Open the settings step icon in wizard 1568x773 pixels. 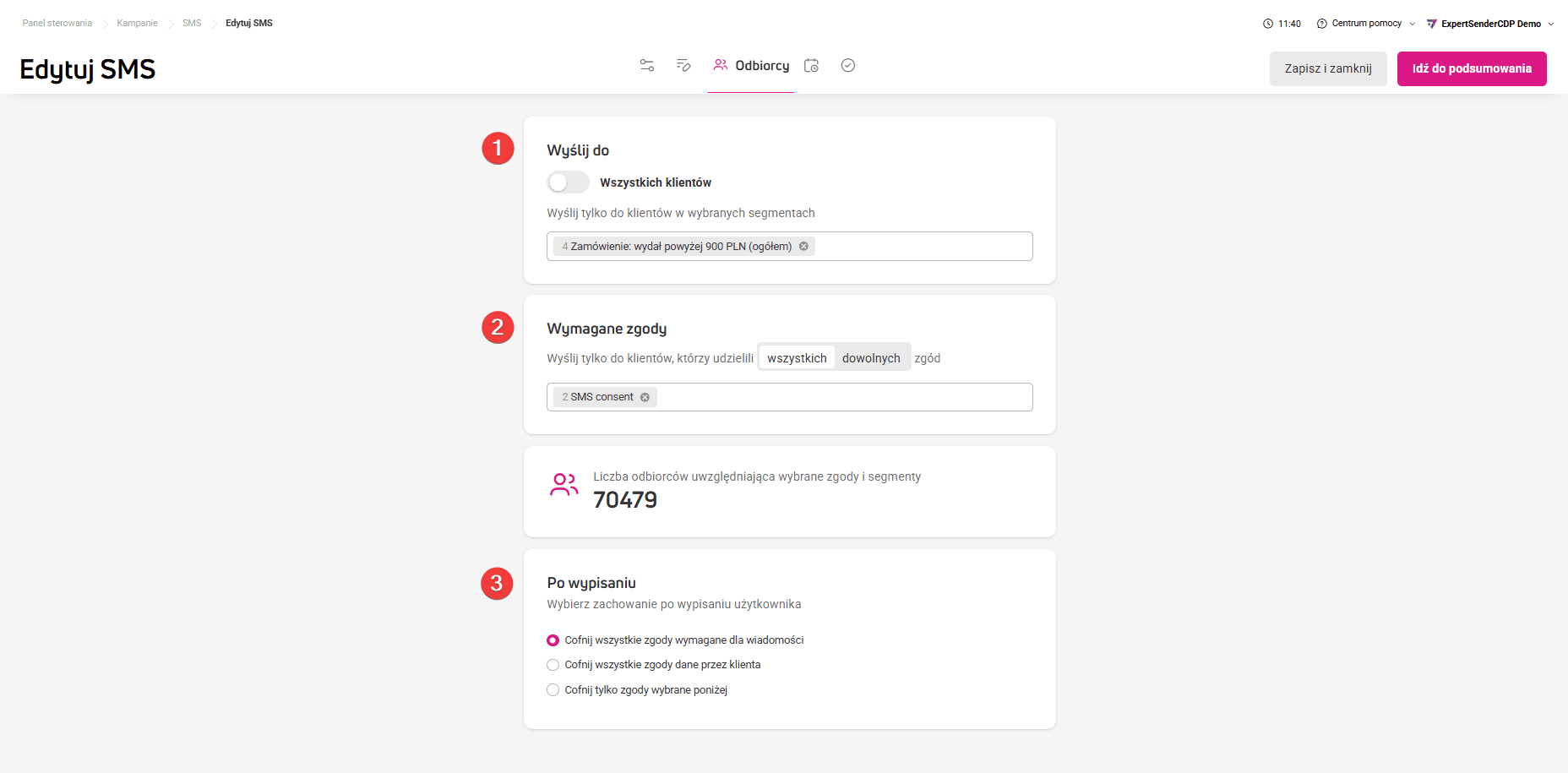pos(647,65)
